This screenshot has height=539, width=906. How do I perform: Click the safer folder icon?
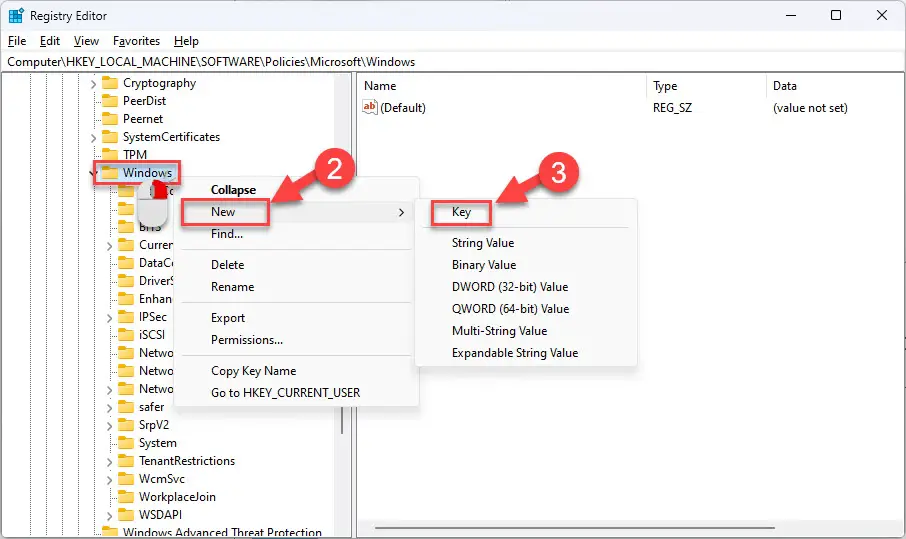126,407
